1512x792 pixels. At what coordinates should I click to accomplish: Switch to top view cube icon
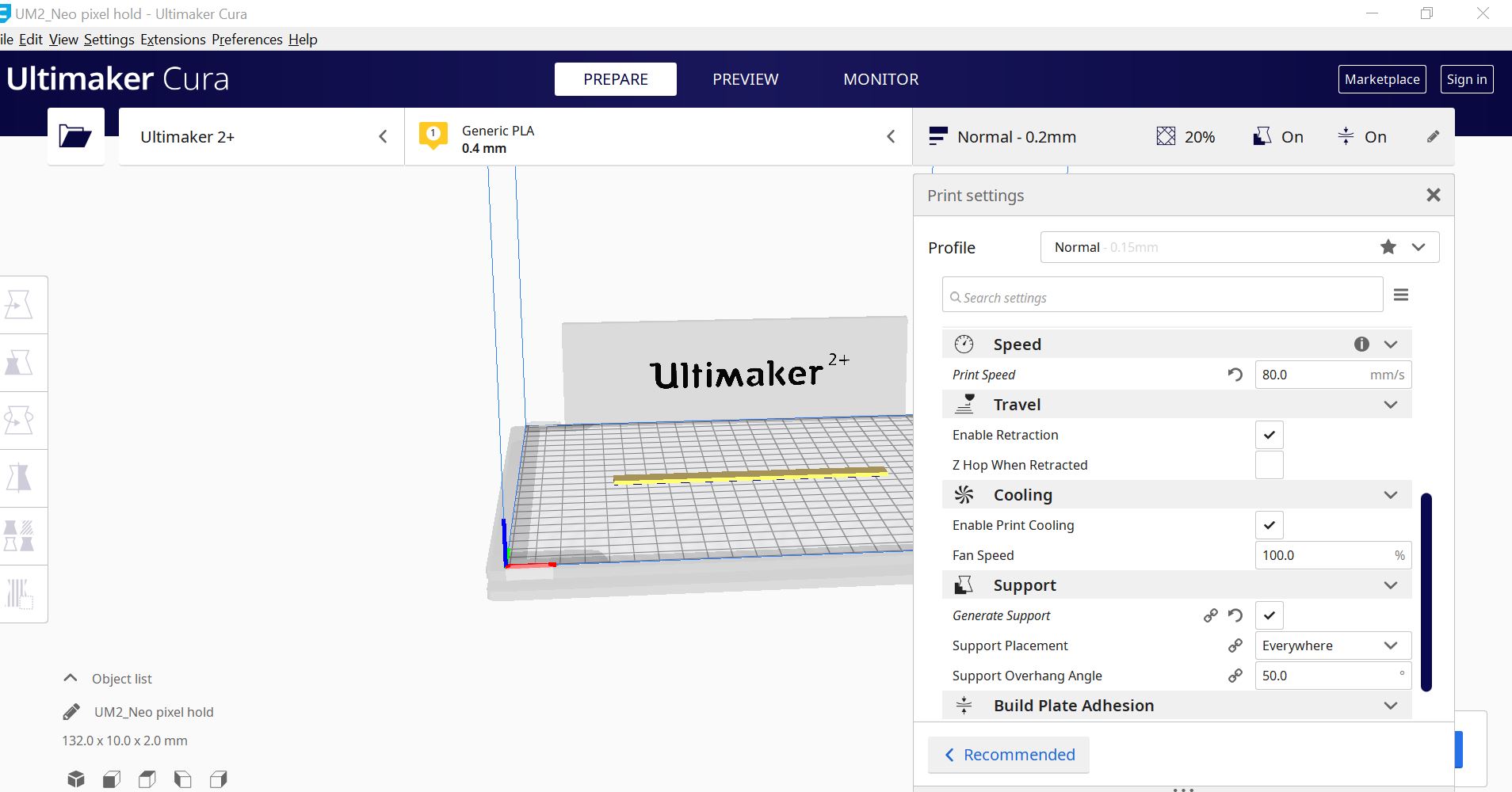pyautogui.click(x=147, y=779)
